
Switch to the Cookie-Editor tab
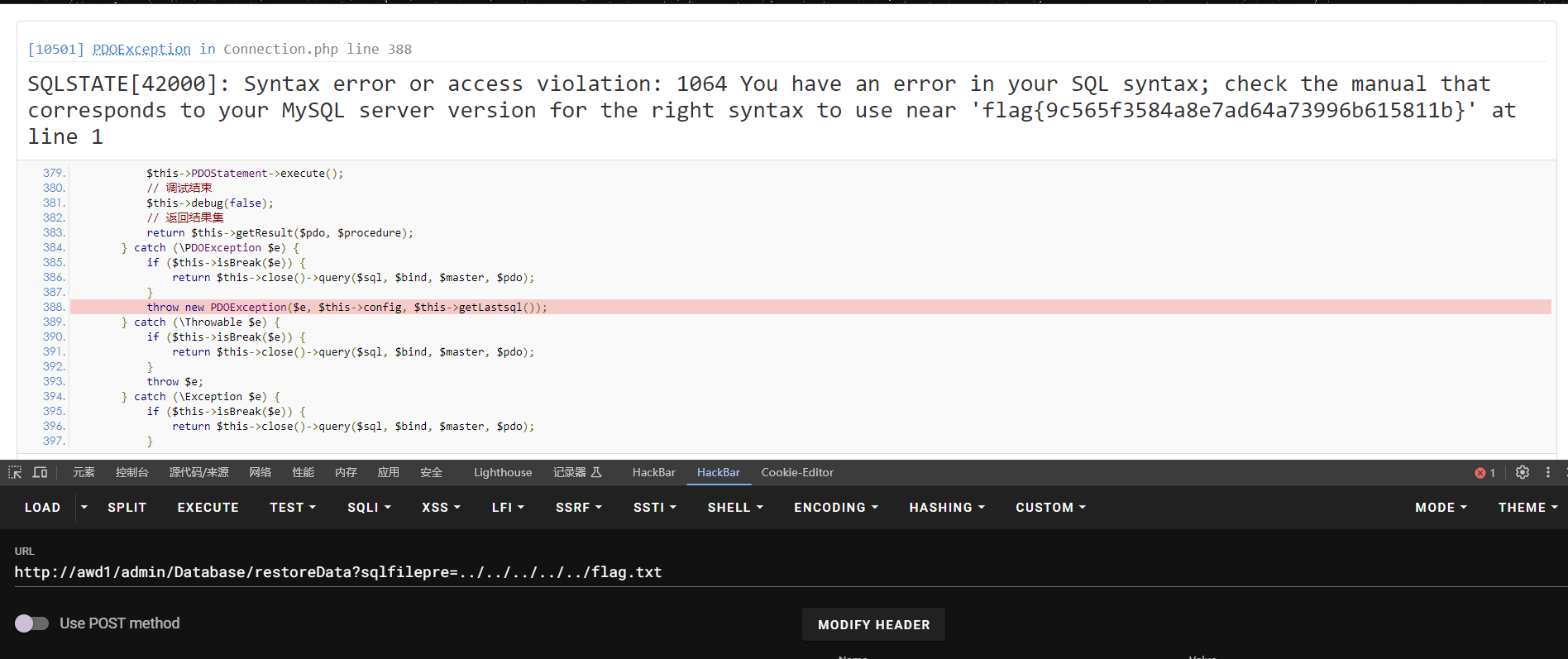[x=797, y=472]
